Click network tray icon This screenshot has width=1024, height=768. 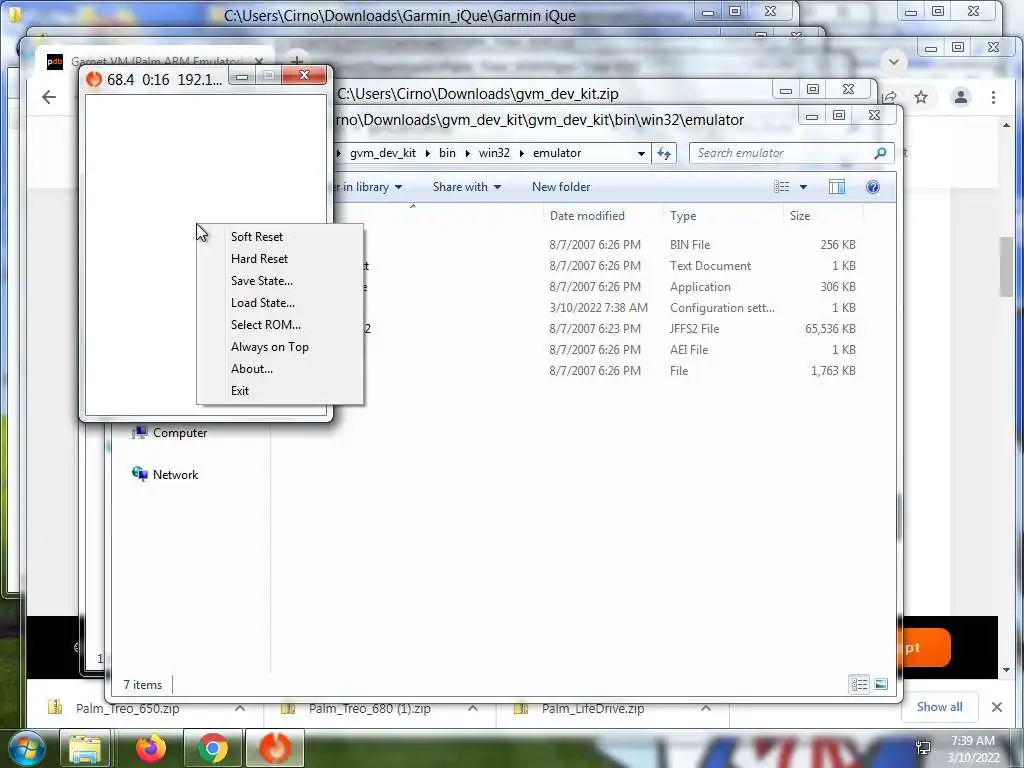923,748
